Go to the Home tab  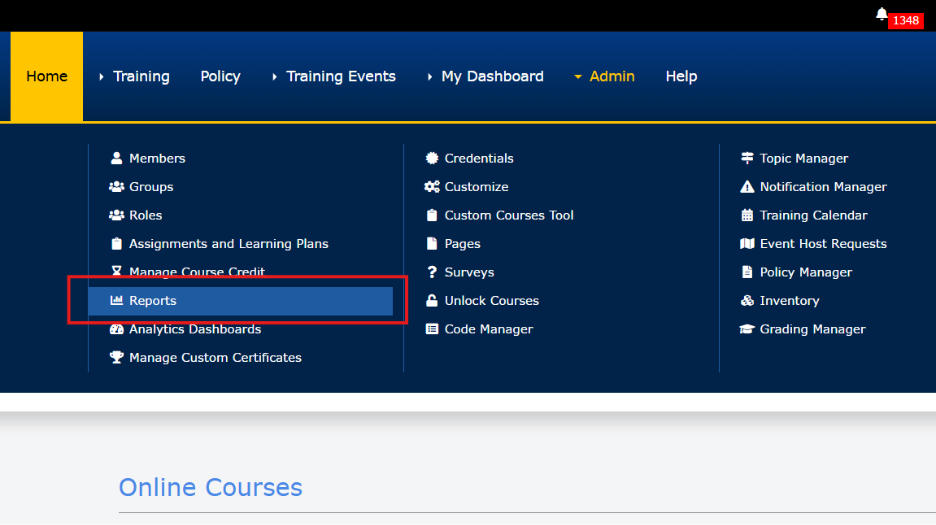click(x=47, y=76)
